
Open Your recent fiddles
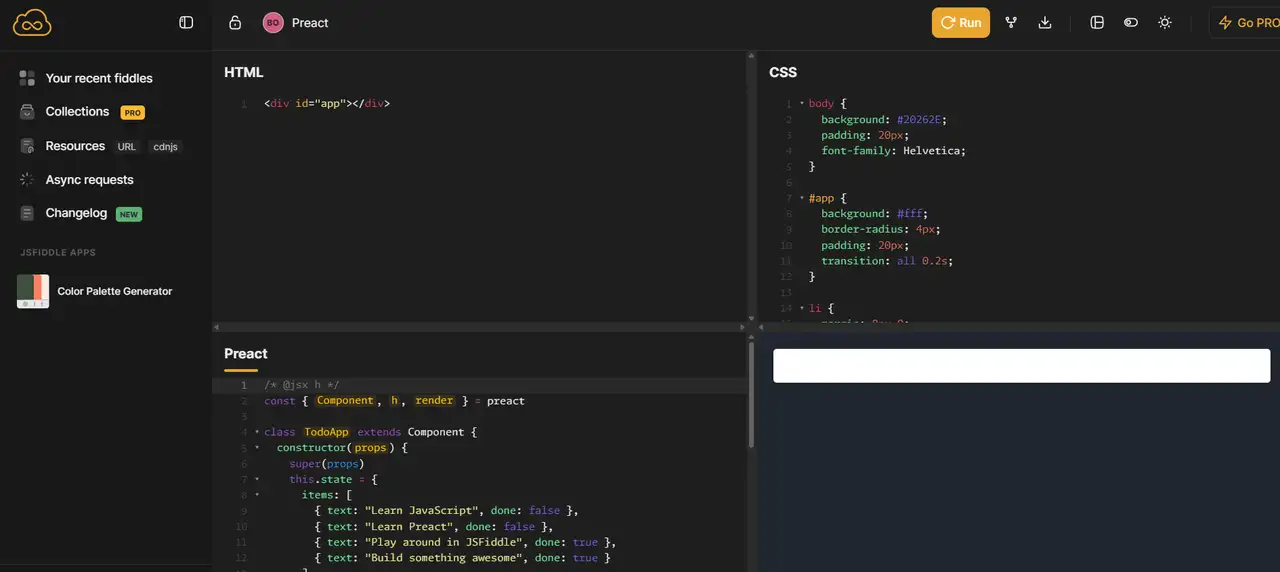point(99,78)
